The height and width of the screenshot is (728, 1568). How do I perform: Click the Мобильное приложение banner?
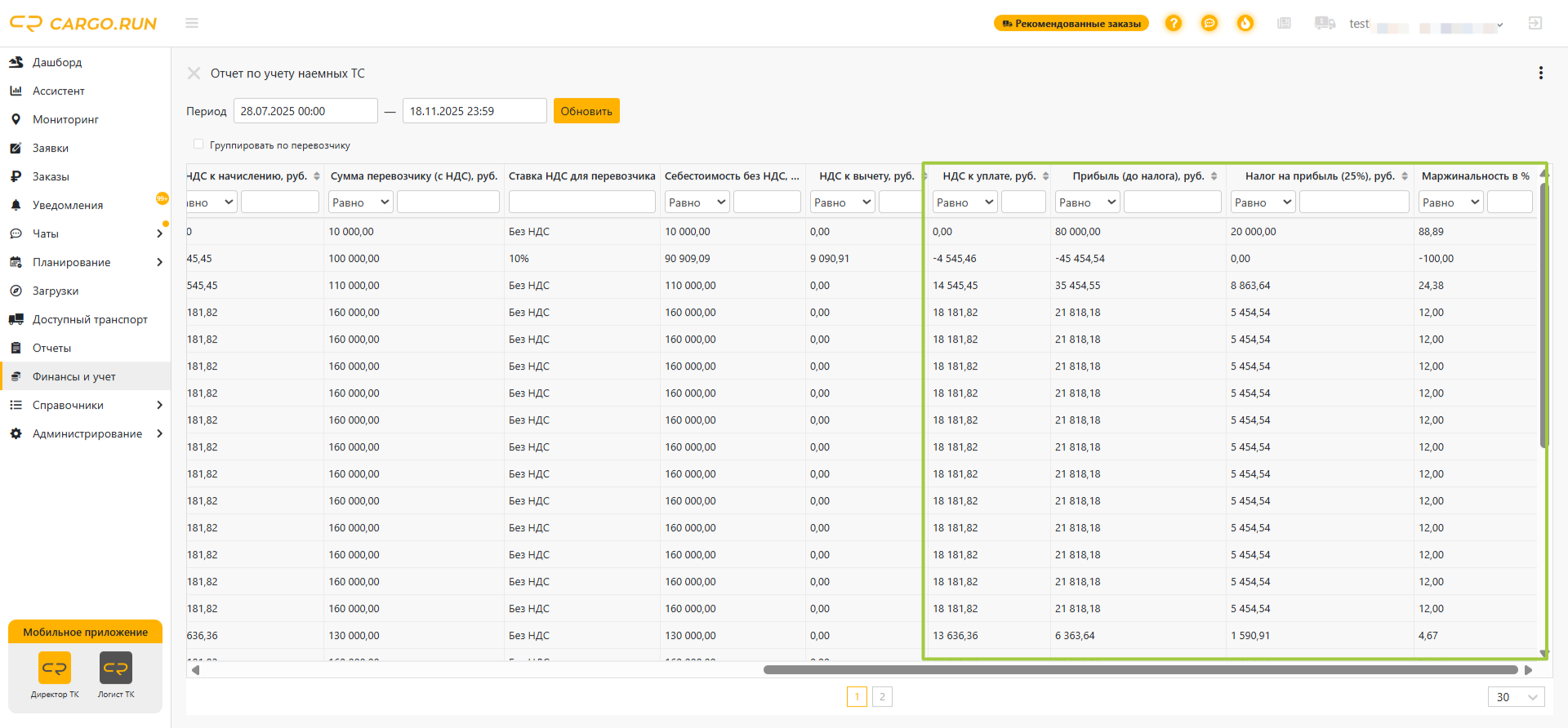click(x=85, y=632)
